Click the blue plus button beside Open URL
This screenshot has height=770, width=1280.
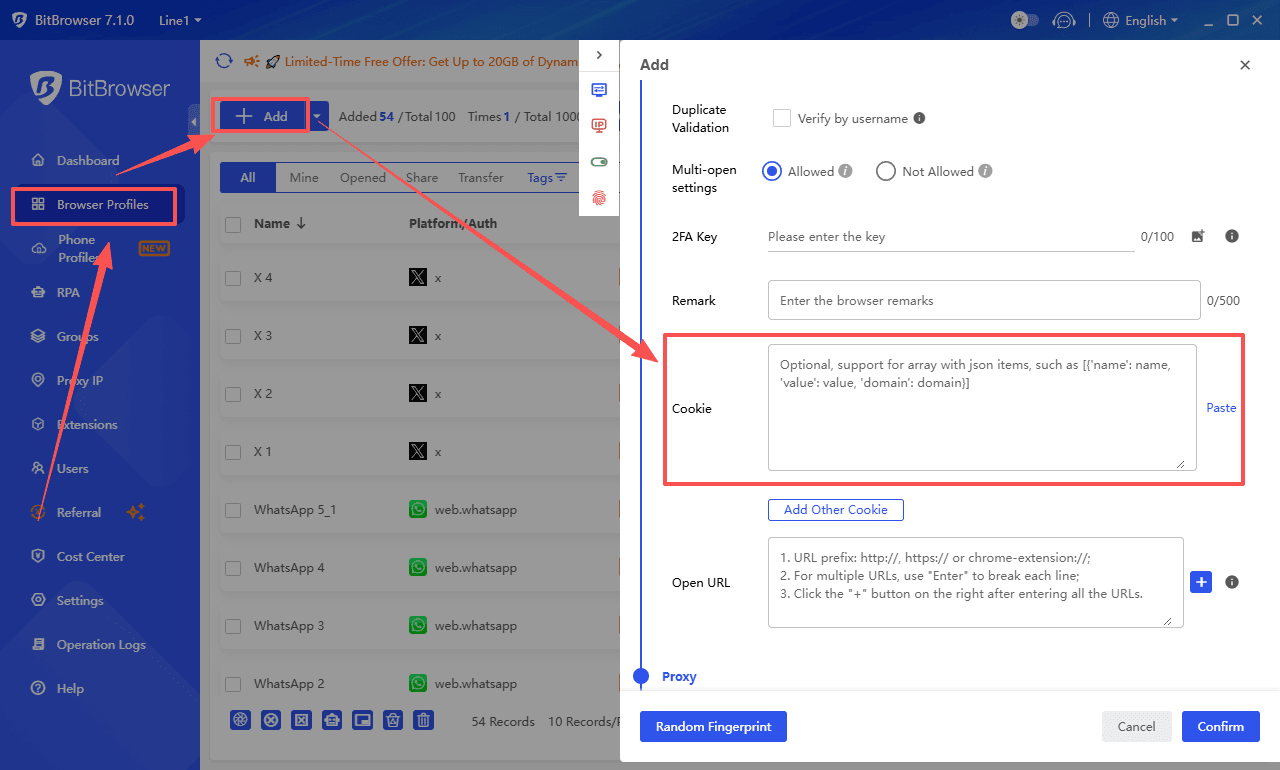coord(1201,582)
